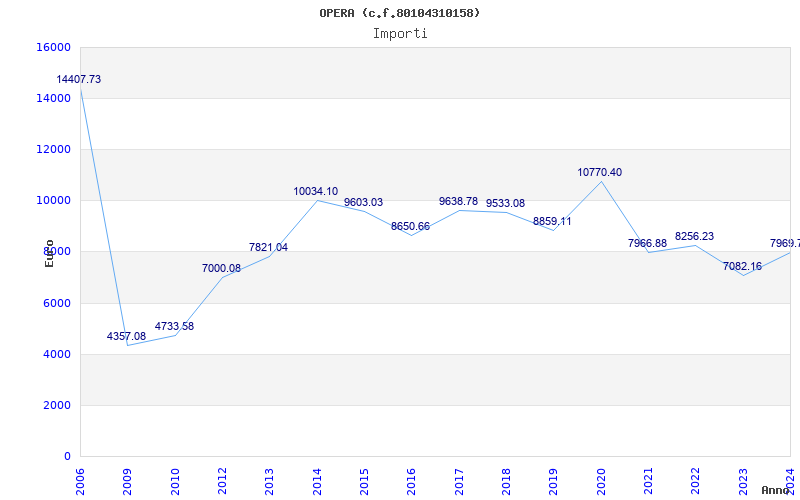Select the 14407.73 data label
800x500 pixels.
pos(79,80)
